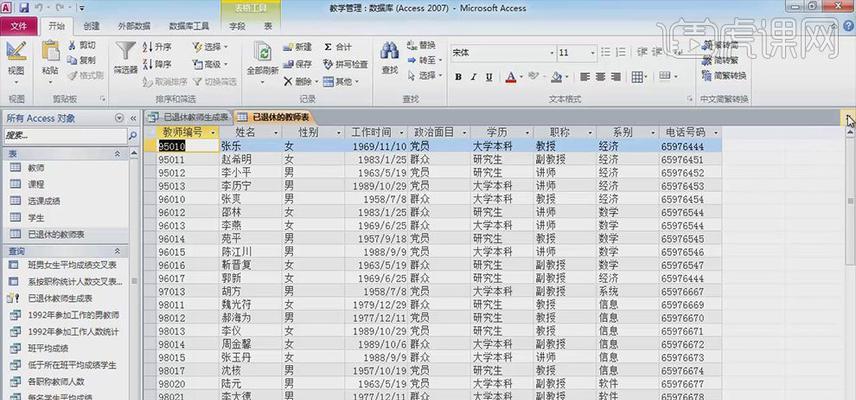
Task: Toggle italic formatting
Action: coord(473,77)
